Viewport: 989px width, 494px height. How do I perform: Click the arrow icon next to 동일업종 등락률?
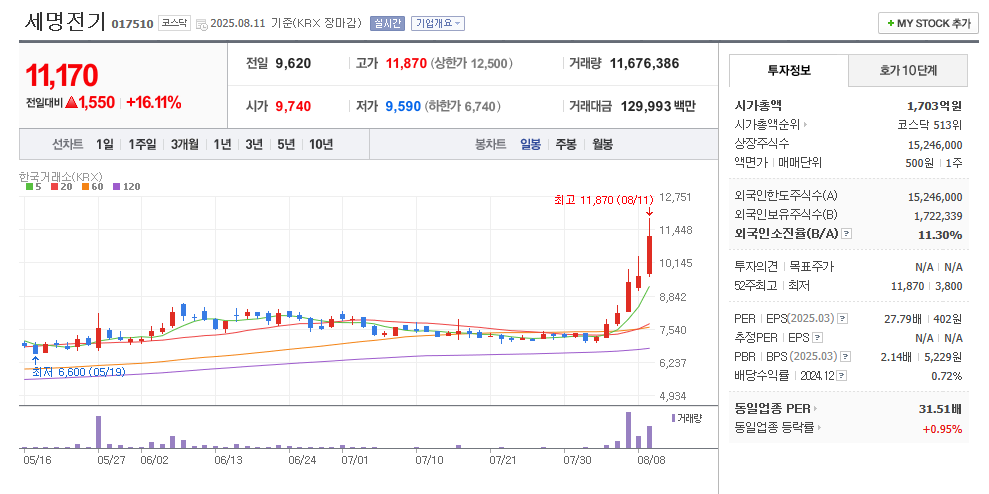tap(819, 428)
